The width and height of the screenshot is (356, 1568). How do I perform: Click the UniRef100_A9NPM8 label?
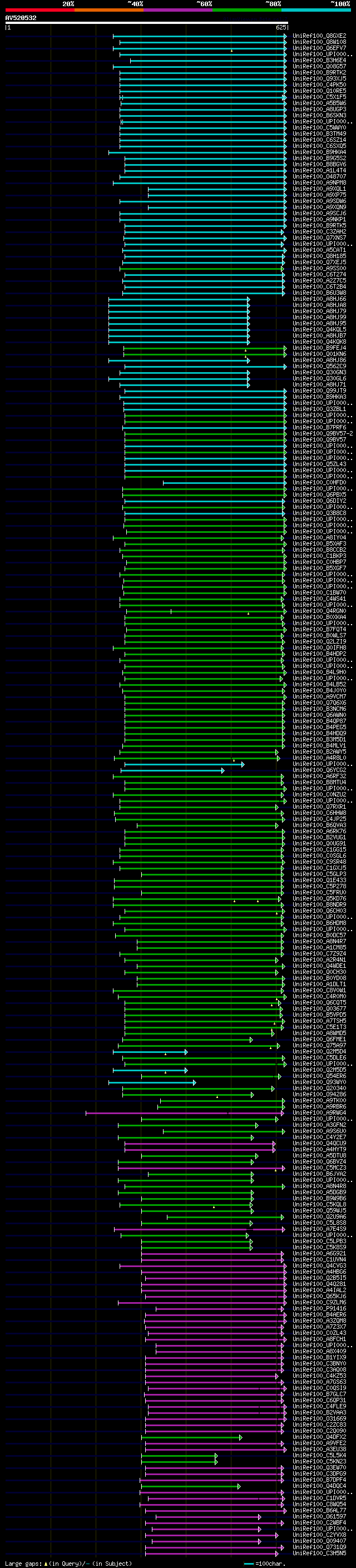(319, 182)
